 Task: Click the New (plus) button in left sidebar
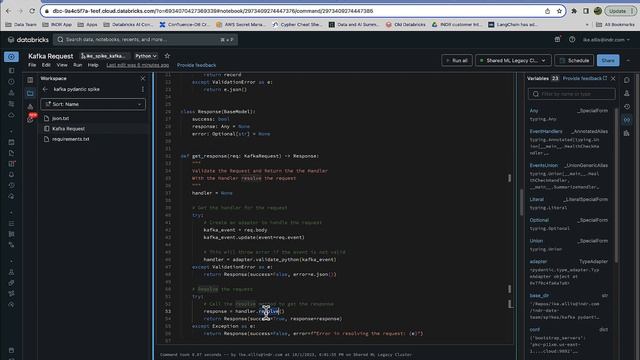click(x=11, y=57)
